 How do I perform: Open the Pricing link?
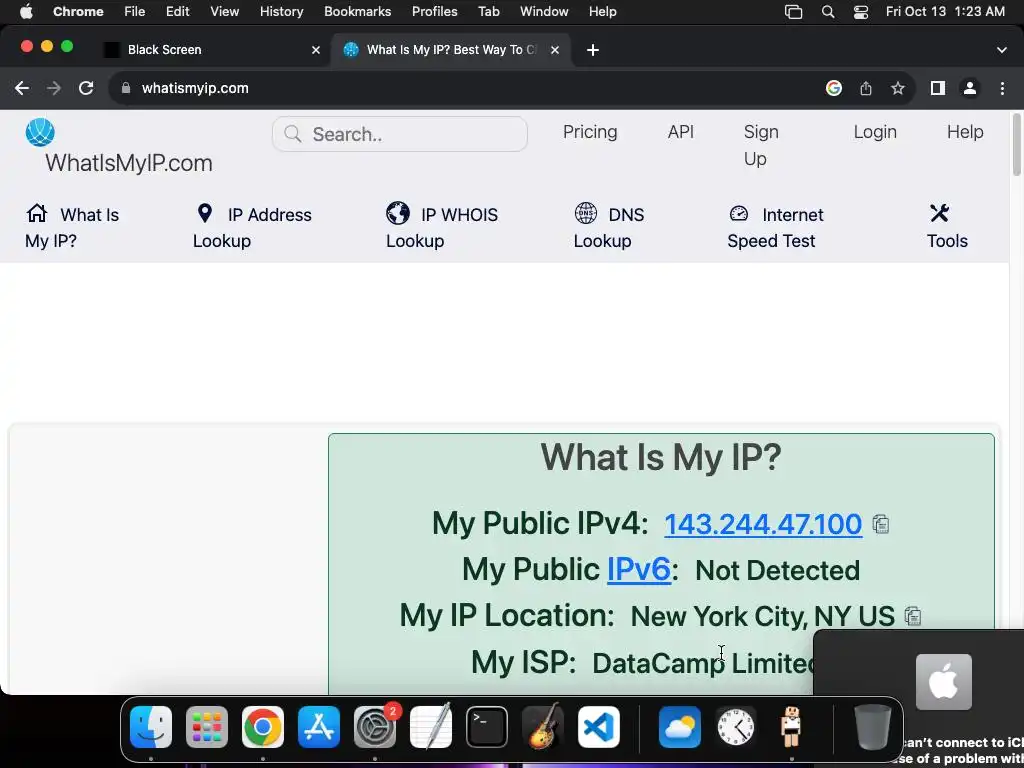point(590,132)
